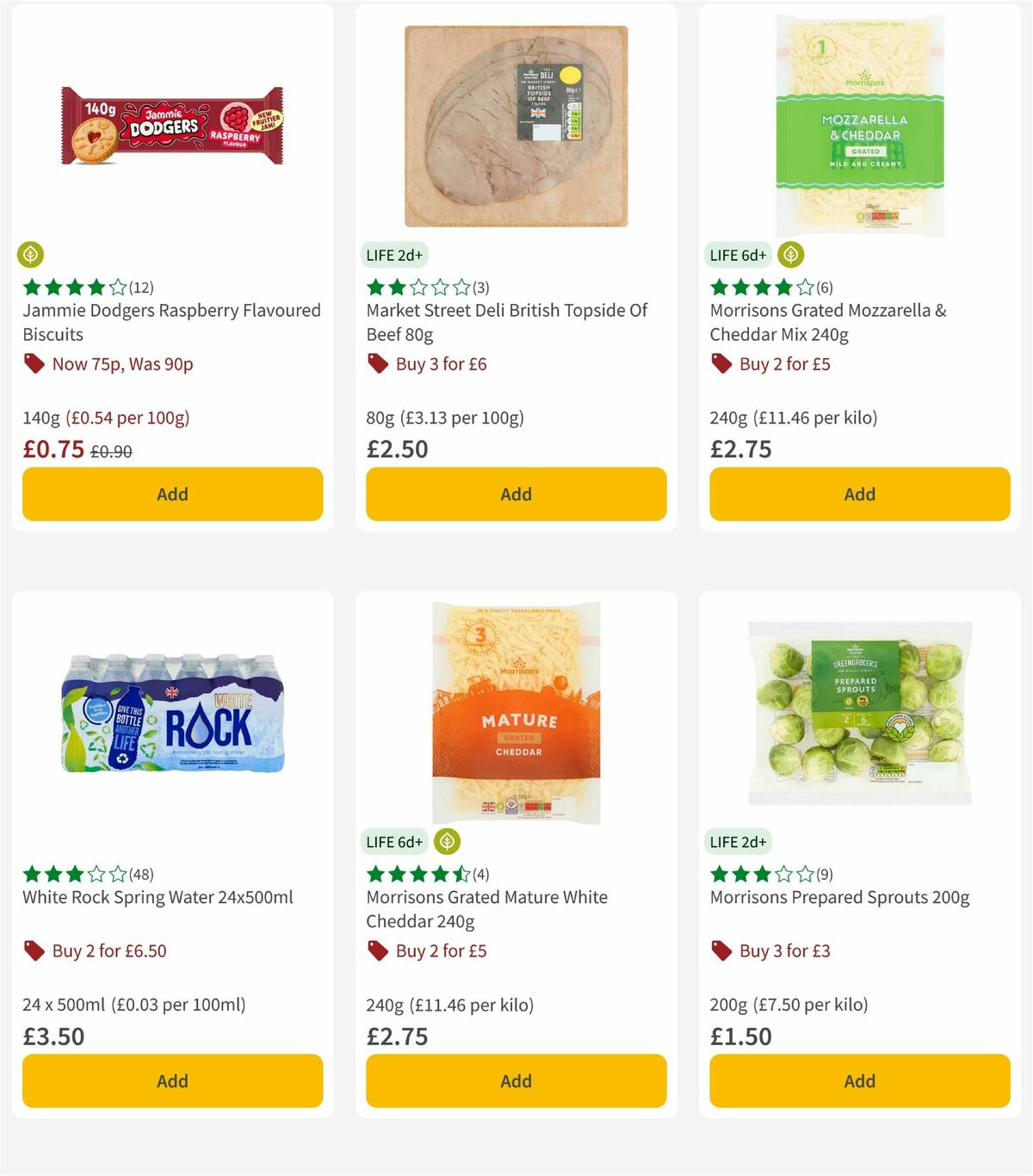Click the price tag icon beside 'Buy 3 for £6'
This screenshot has height=1176, width=1033.
(x=377, y=364)
